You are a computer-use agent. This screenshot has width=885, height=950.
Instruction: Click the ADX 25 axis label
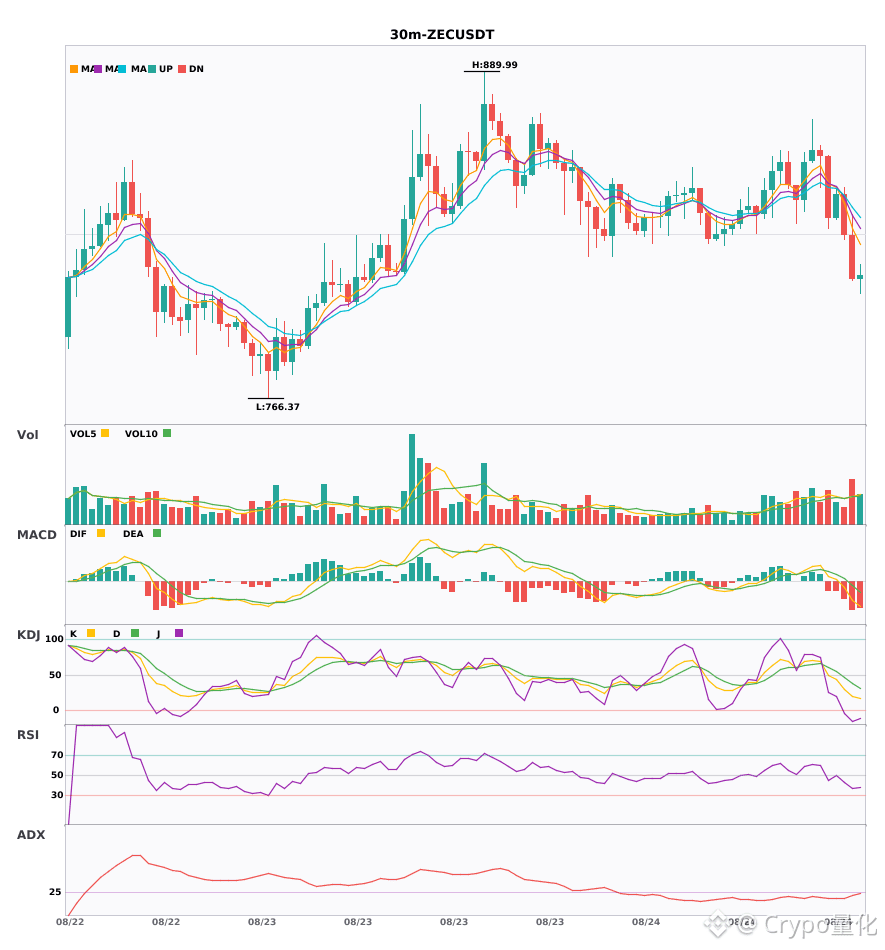tap(55, 892)
